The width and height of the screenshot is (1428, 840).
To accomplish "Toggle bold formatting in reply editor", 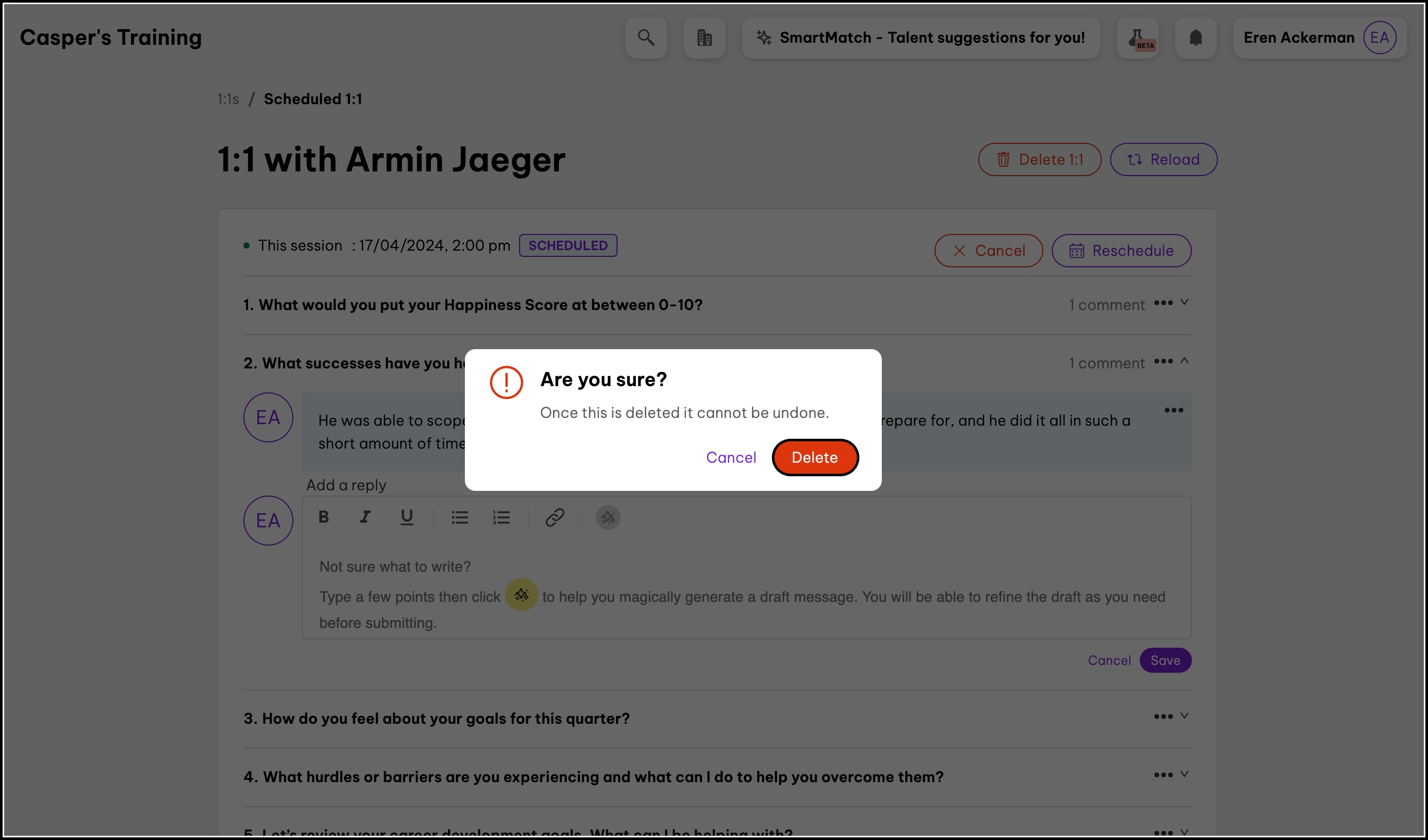I will click(324, 517).
